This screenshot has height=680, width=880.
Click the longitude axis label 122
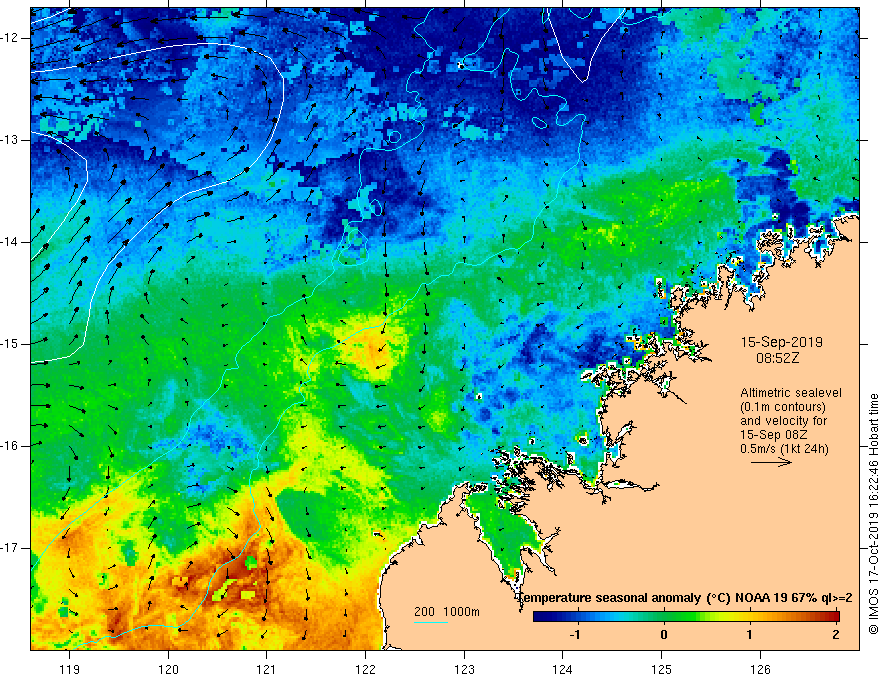pyautogui.click(x=365, y=669)
